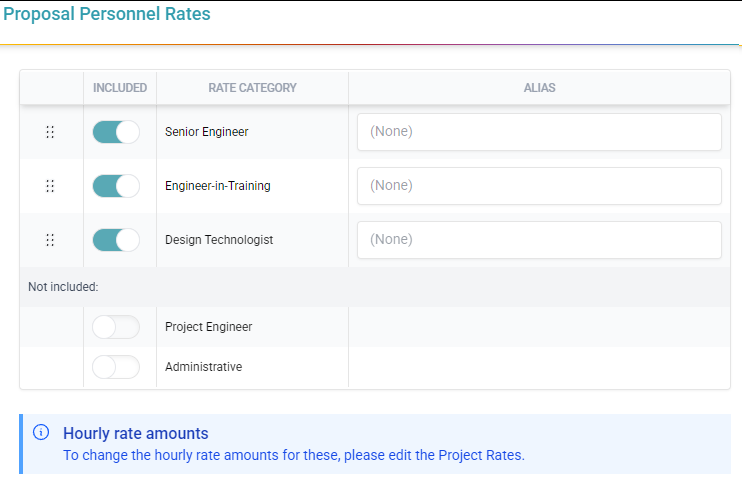Click the Rate Category column header
Image resolution: width=742 pixels, height=481 pixels.
tap(252, 88)
